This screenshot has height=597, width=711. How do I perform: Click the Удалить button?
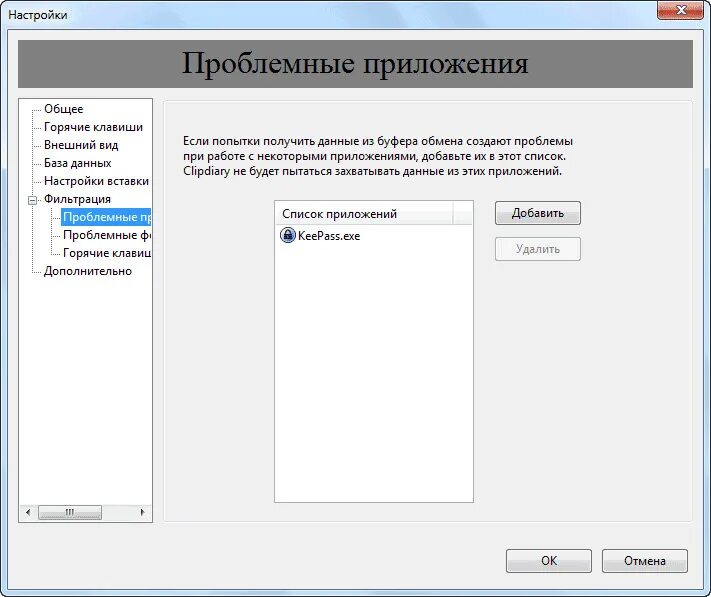[x=538, y=249]
